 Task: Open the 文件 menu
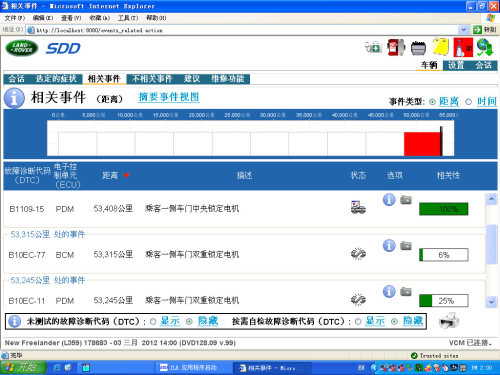coord(14,18)
